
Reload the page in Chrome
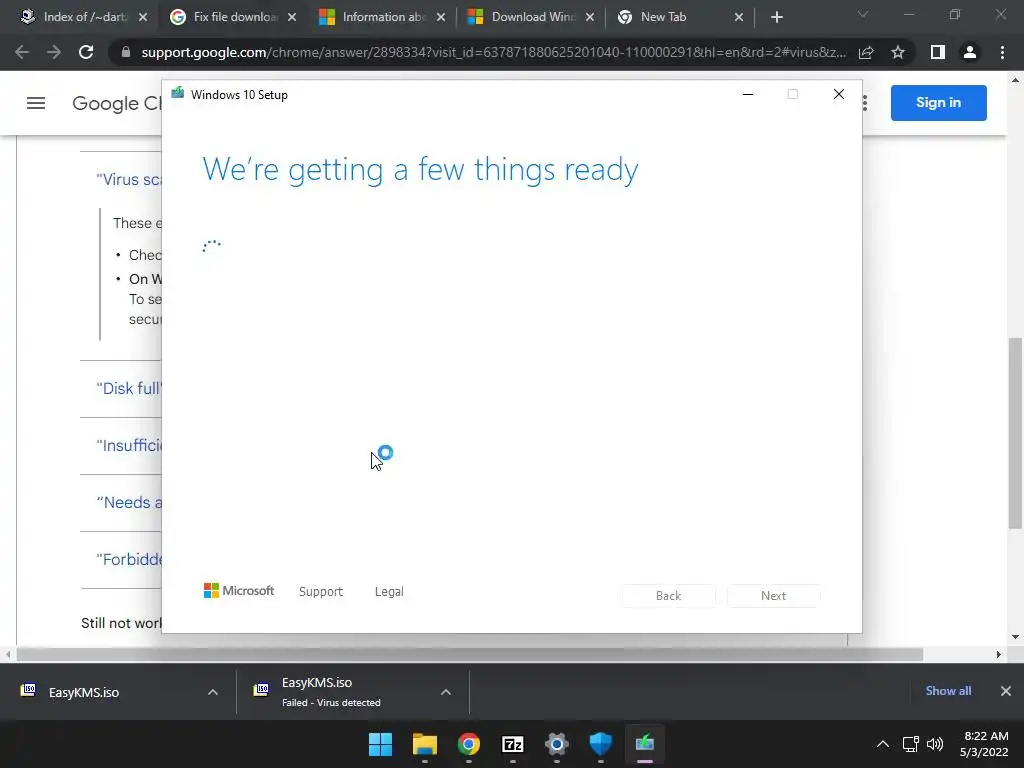(86, 52)
